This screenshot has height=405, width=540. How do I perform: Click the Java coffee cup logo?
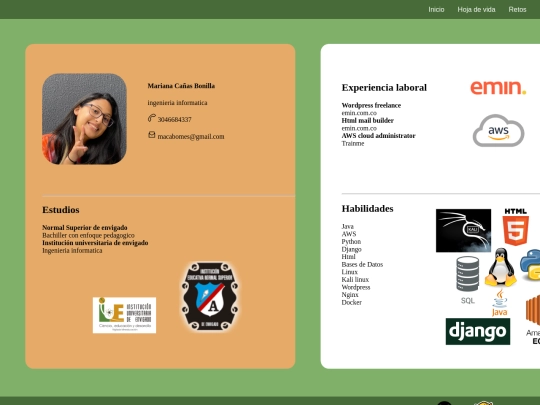pyautogui.click(x=499, y=303)
